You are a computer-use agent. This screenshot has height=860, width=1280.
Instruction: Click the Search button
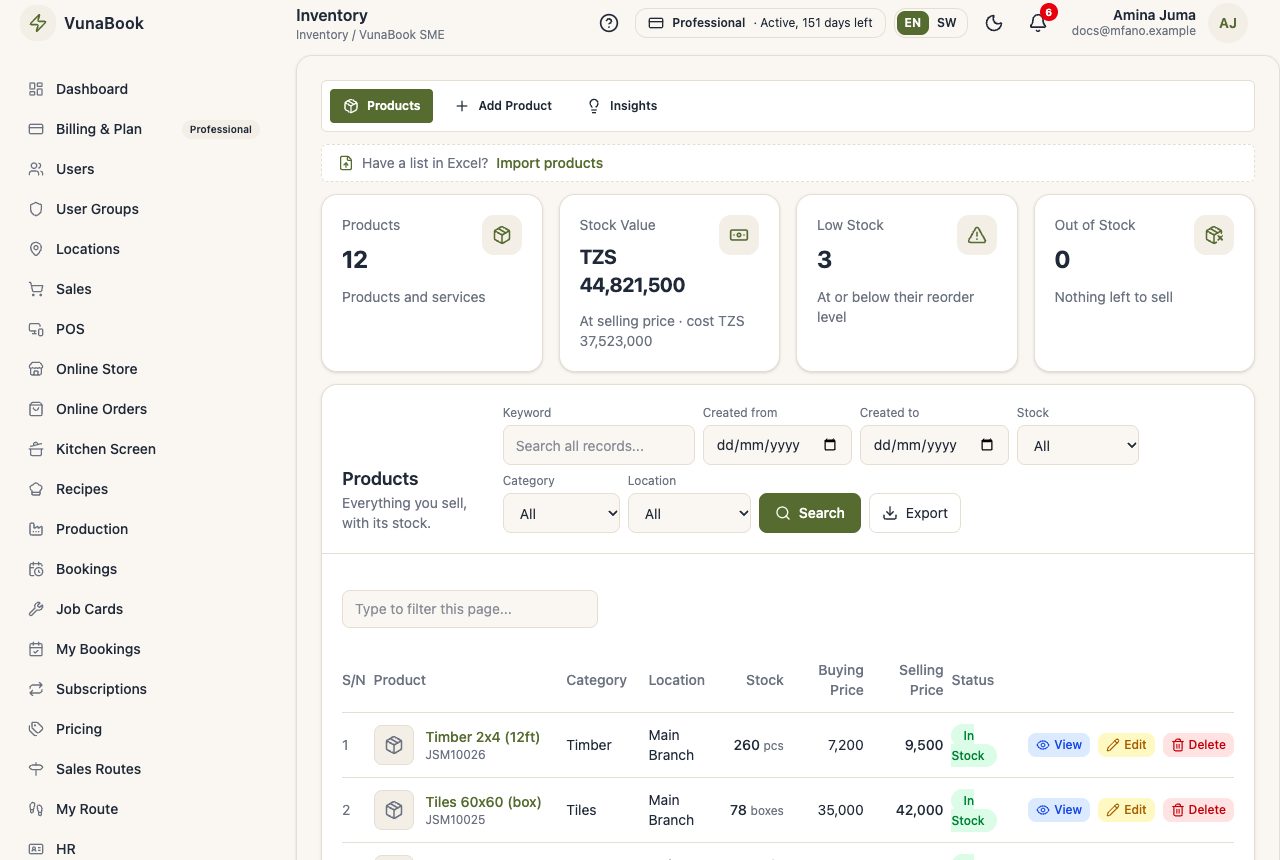click(810, 513)
